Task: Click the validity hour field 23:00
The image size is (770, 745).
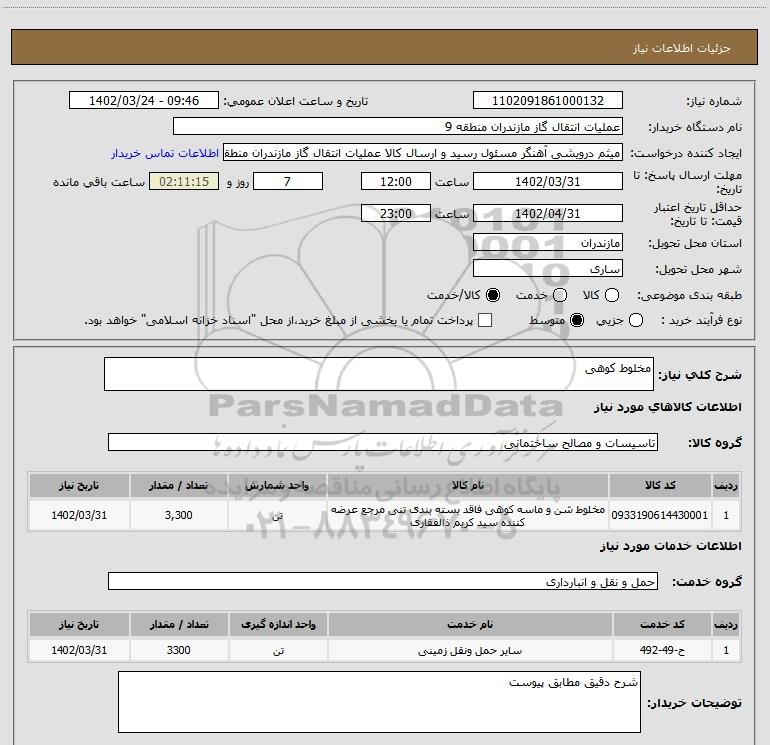Action: pyautogui.click(x=396, y=213)
